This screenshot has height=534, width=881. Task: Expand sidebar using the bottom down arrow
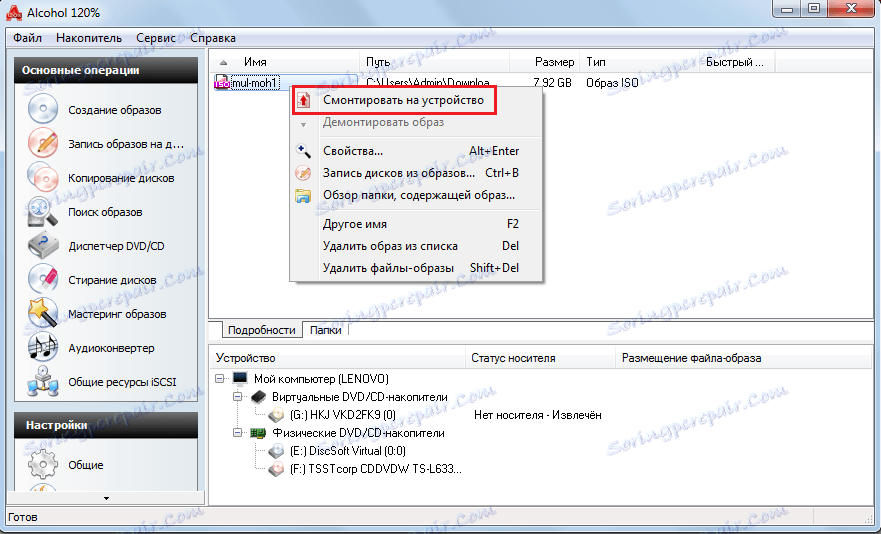106,498
